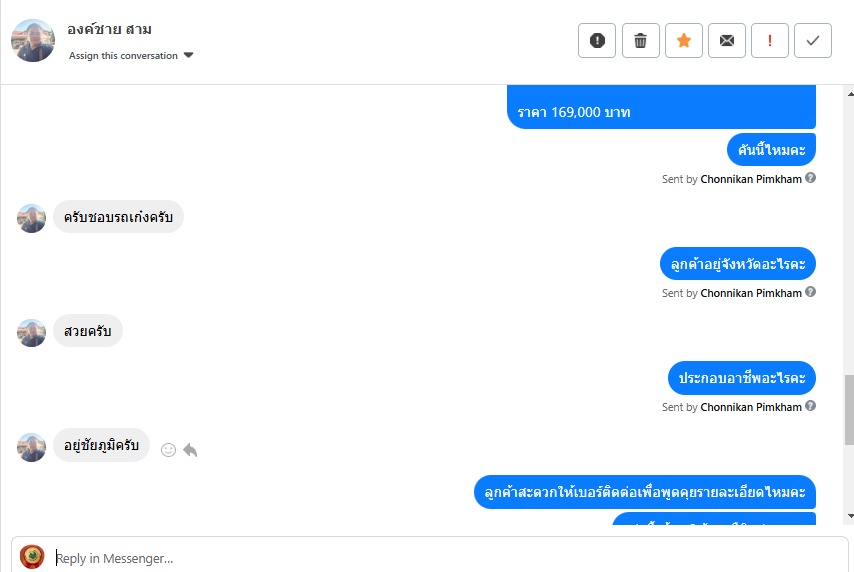
Task: Click the chat scrollbar thumb
Action: pos(849,410)
